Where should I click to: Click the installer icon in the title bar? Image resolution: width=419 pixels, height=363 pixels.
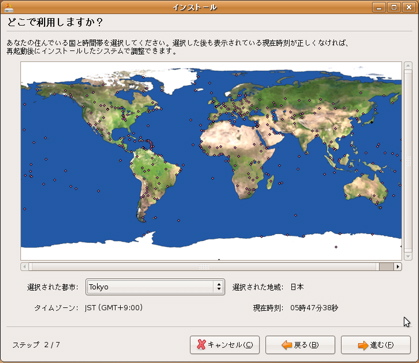[8, 7]
